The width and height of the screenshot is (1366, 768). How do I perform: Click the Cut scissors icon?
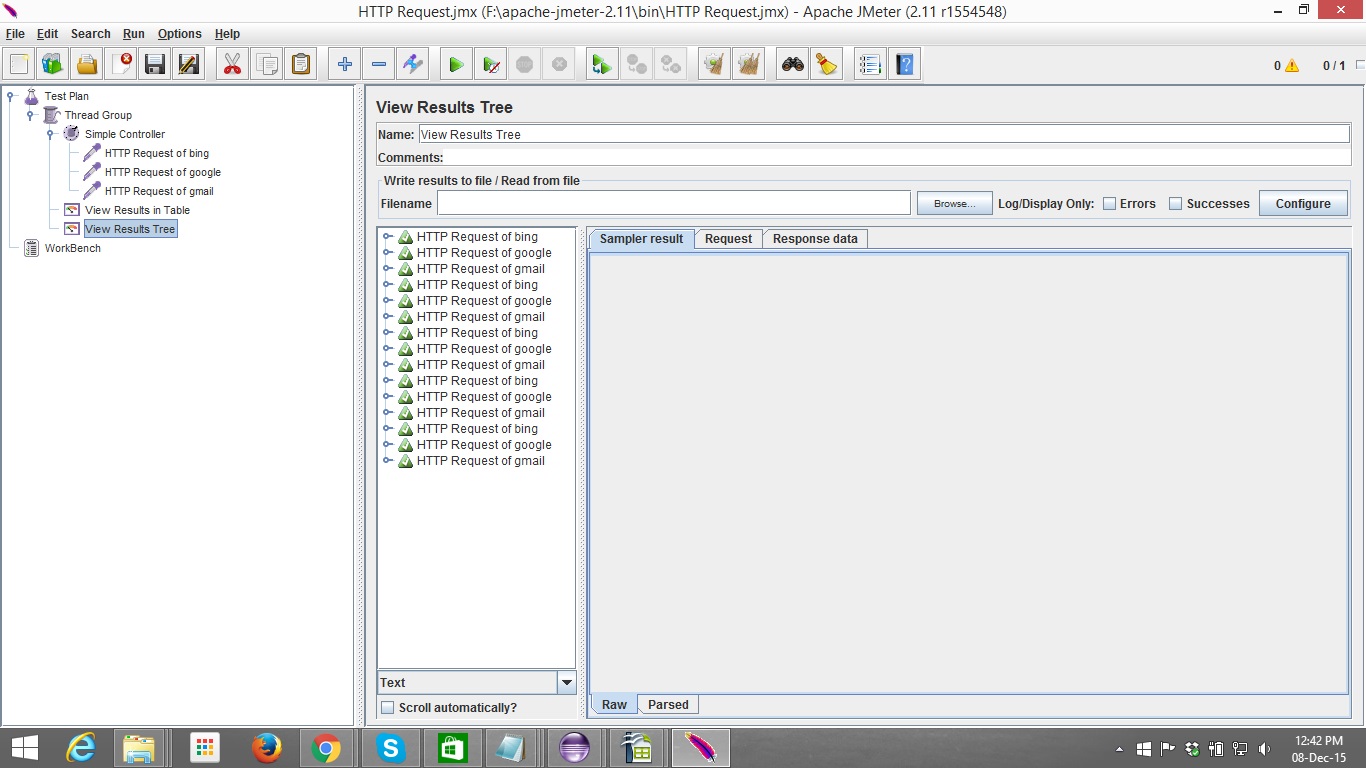tap(233, 65)
